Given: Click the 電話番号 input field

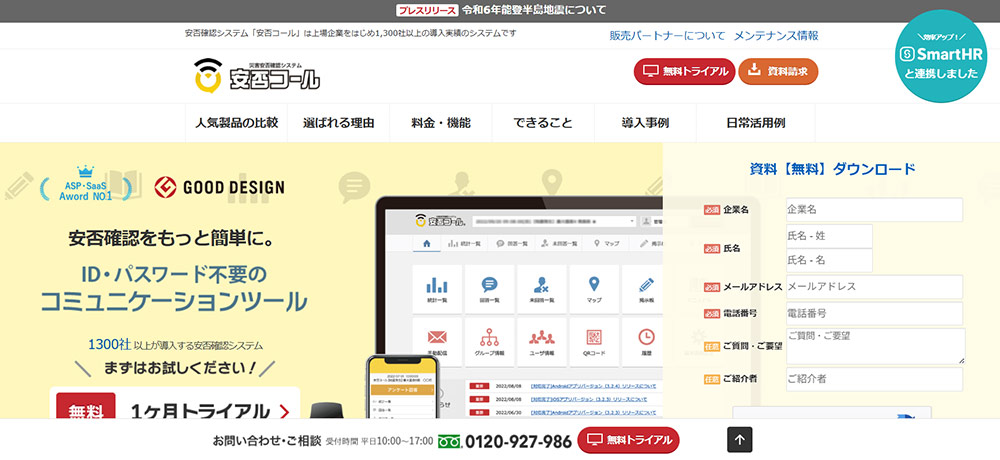Looking at the screenshot, I should (x=874, y=313).
